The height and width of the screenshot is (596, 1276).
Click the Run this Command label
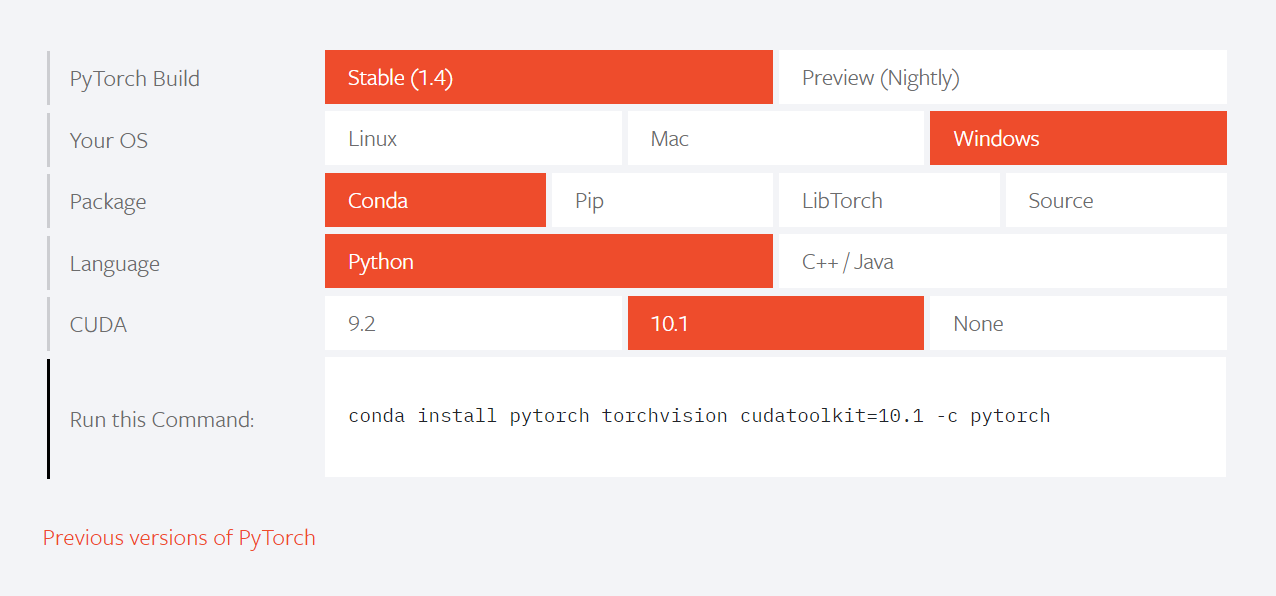coord(160,419)
